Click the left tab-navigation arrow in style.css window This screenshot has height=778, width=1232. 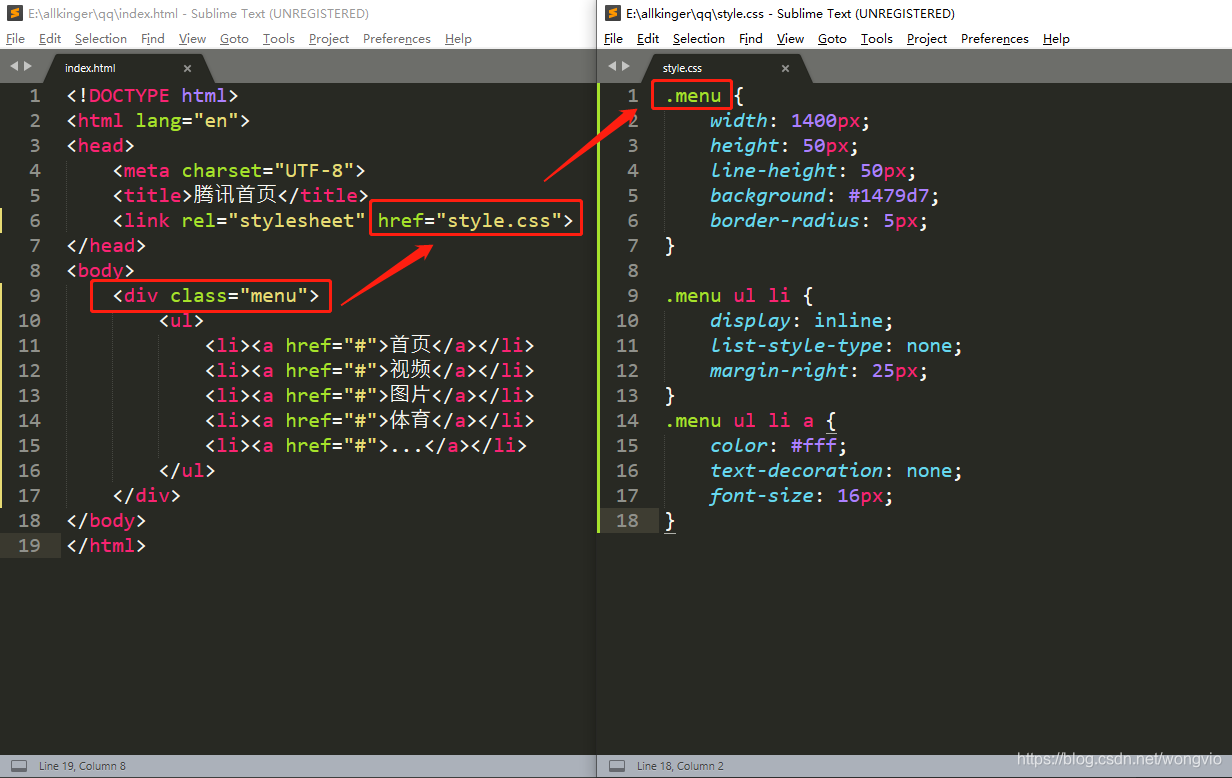tap(612, 66)
